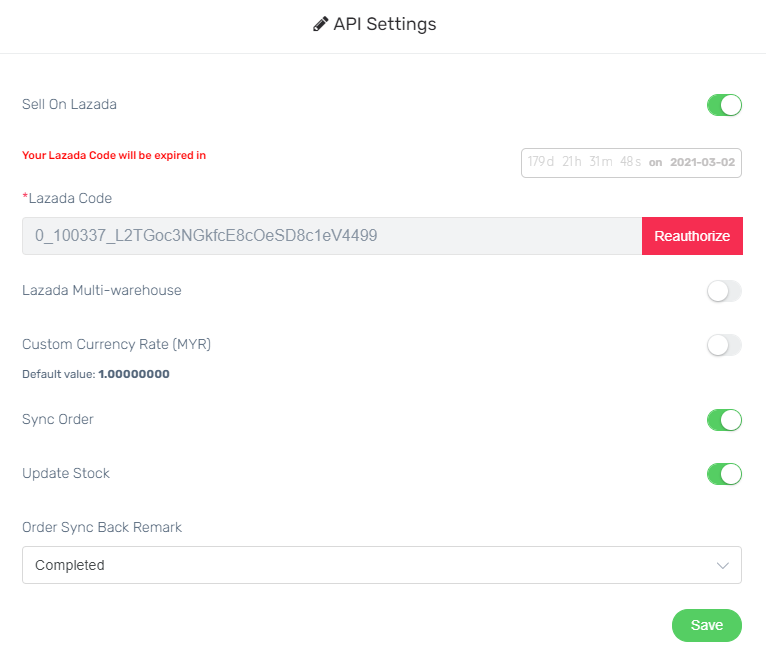Viewport: 766px width, 656px height.
Task: Click the Sync Order label
Action: (x=58, y=420)
